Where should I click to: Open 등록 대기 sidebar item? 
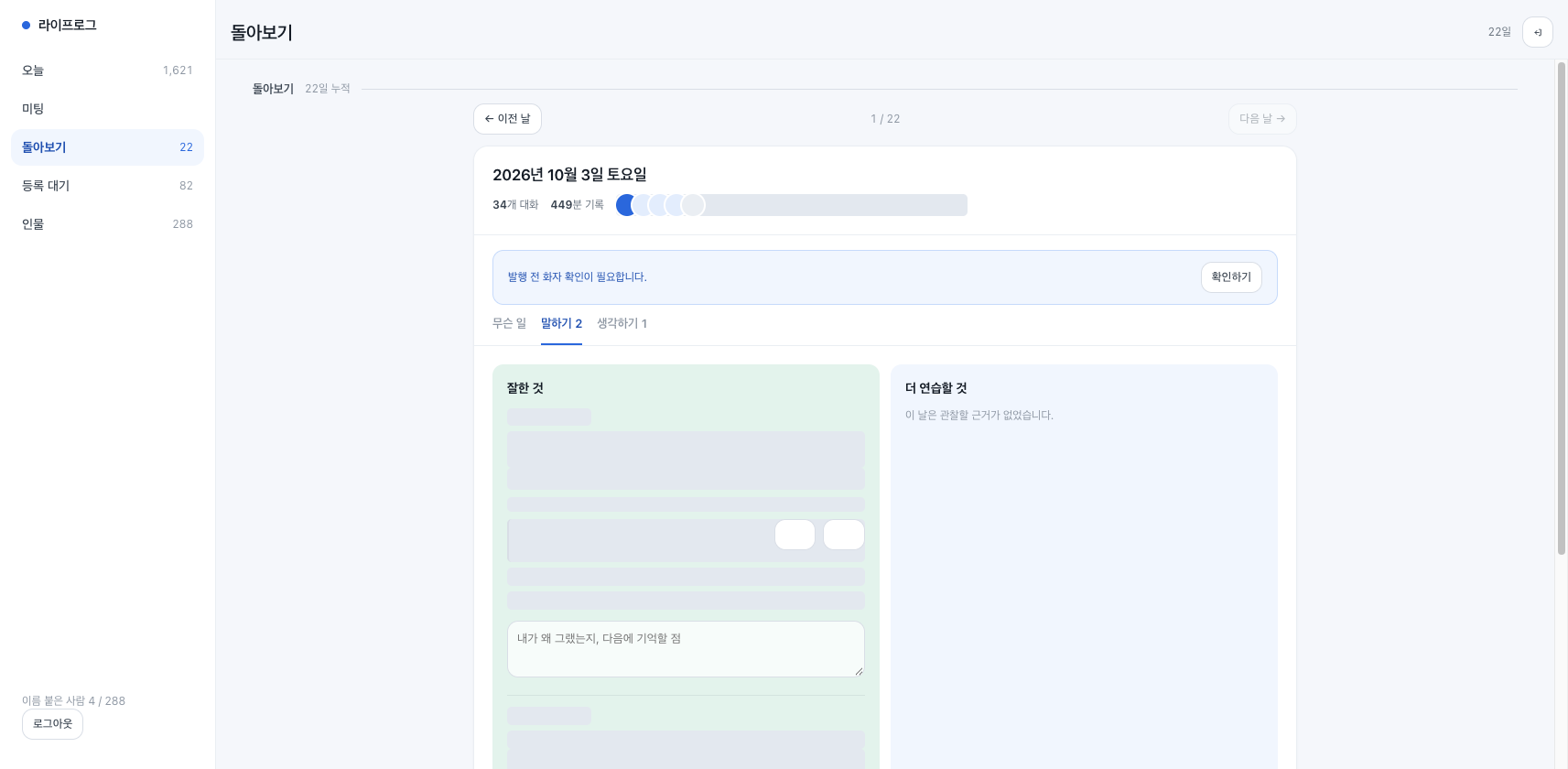(107, 186)
